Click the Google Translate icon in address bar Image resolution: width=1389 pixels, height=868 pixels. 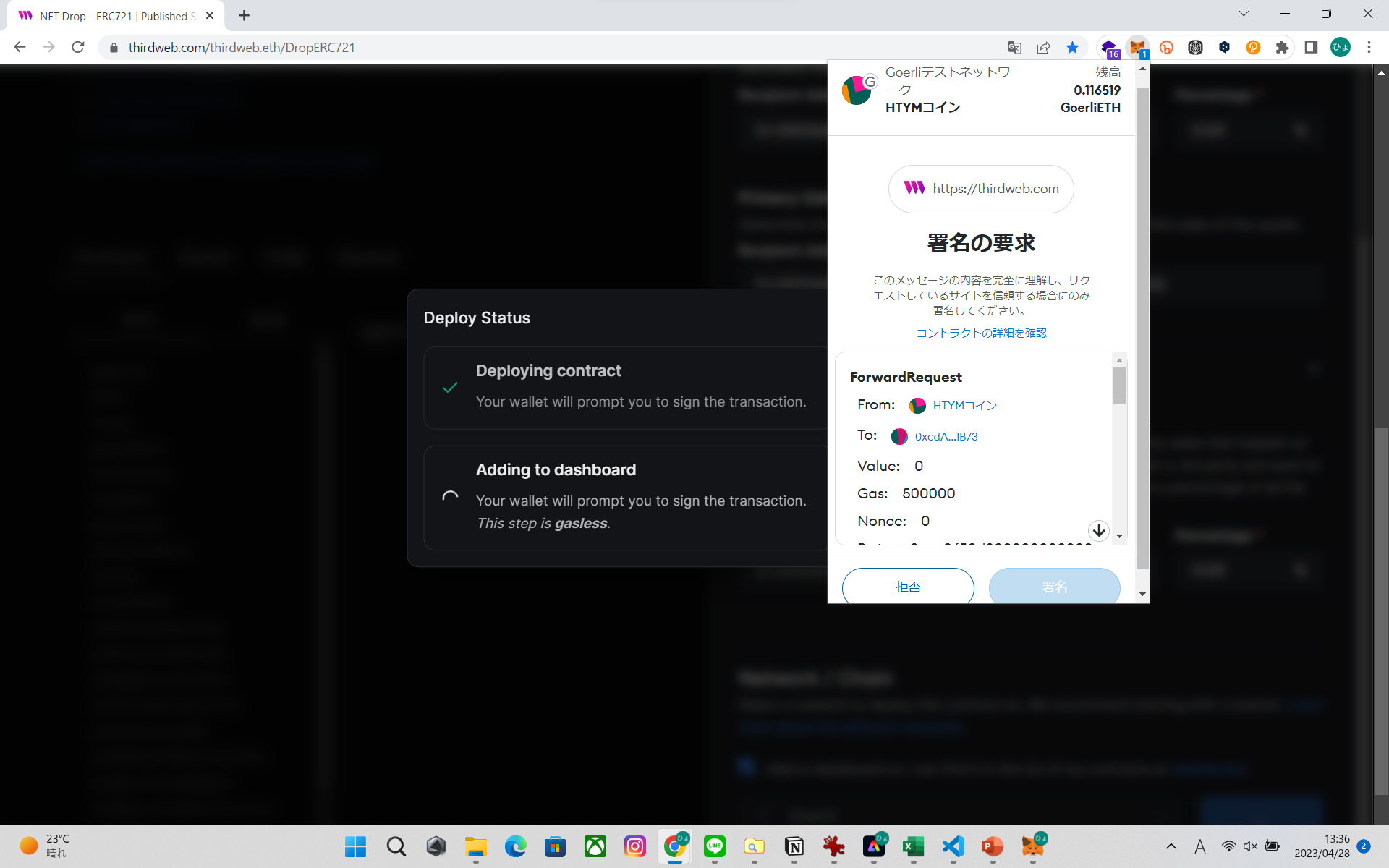[1014, 48]
